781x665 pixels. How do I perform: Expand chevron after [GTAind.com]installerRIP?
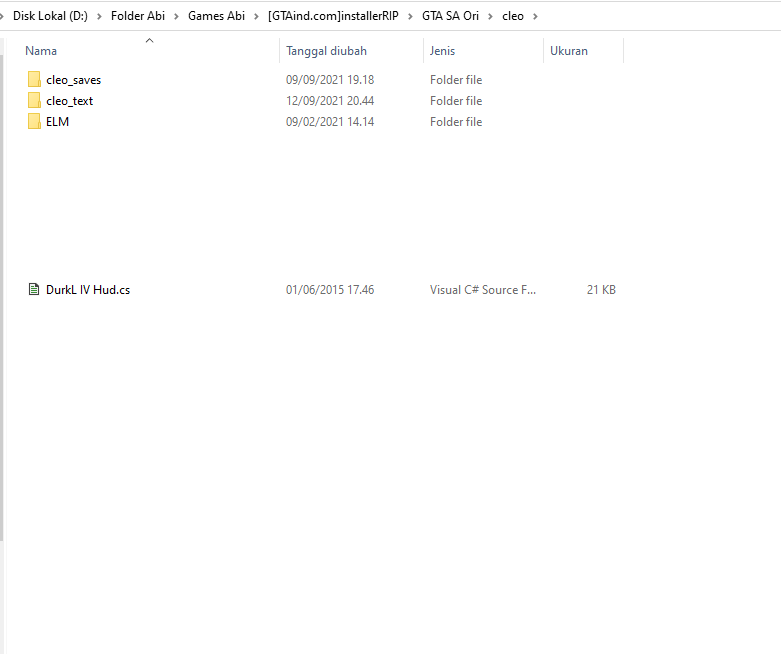tap(410, 16)
